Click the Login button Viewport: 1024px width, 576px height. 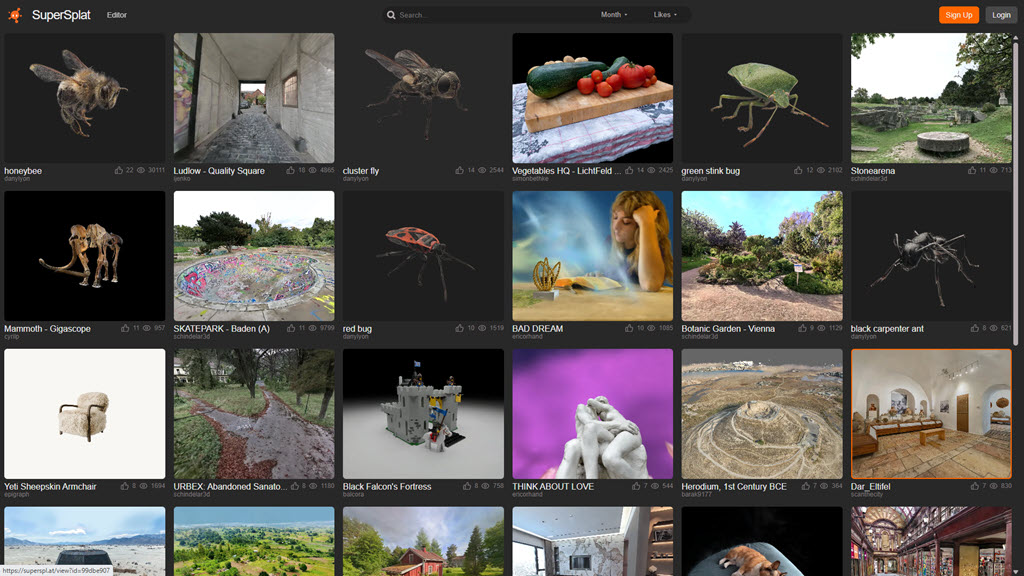click(1000, 15)
